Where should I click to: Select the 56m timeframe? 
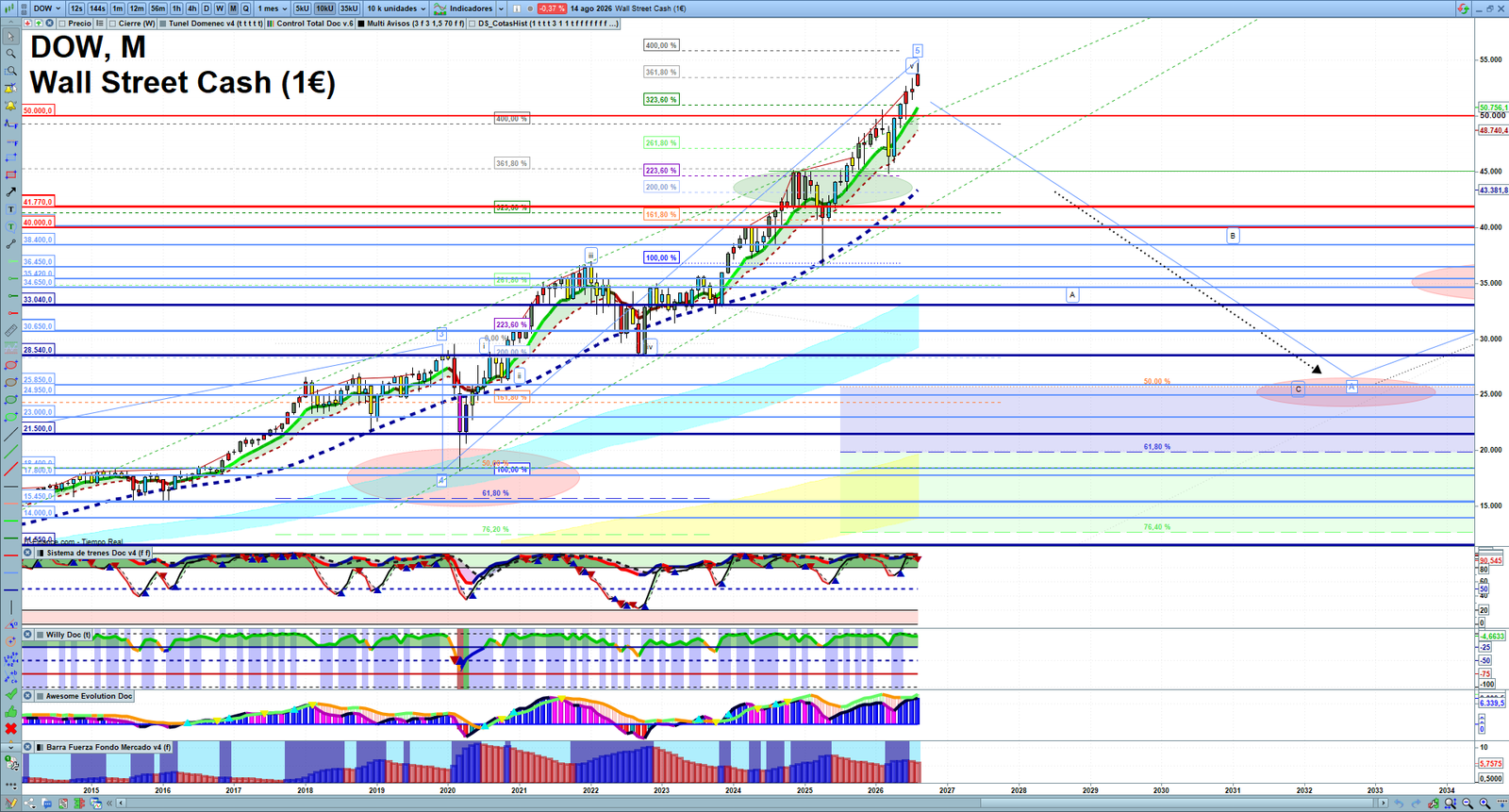coord(158,8)
